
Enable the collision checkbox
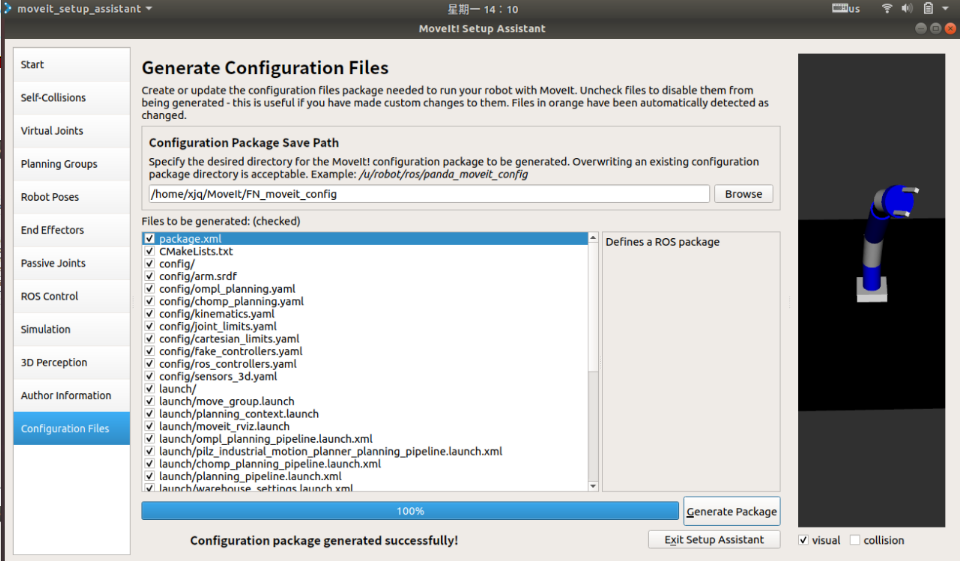(x=855, y=540)
